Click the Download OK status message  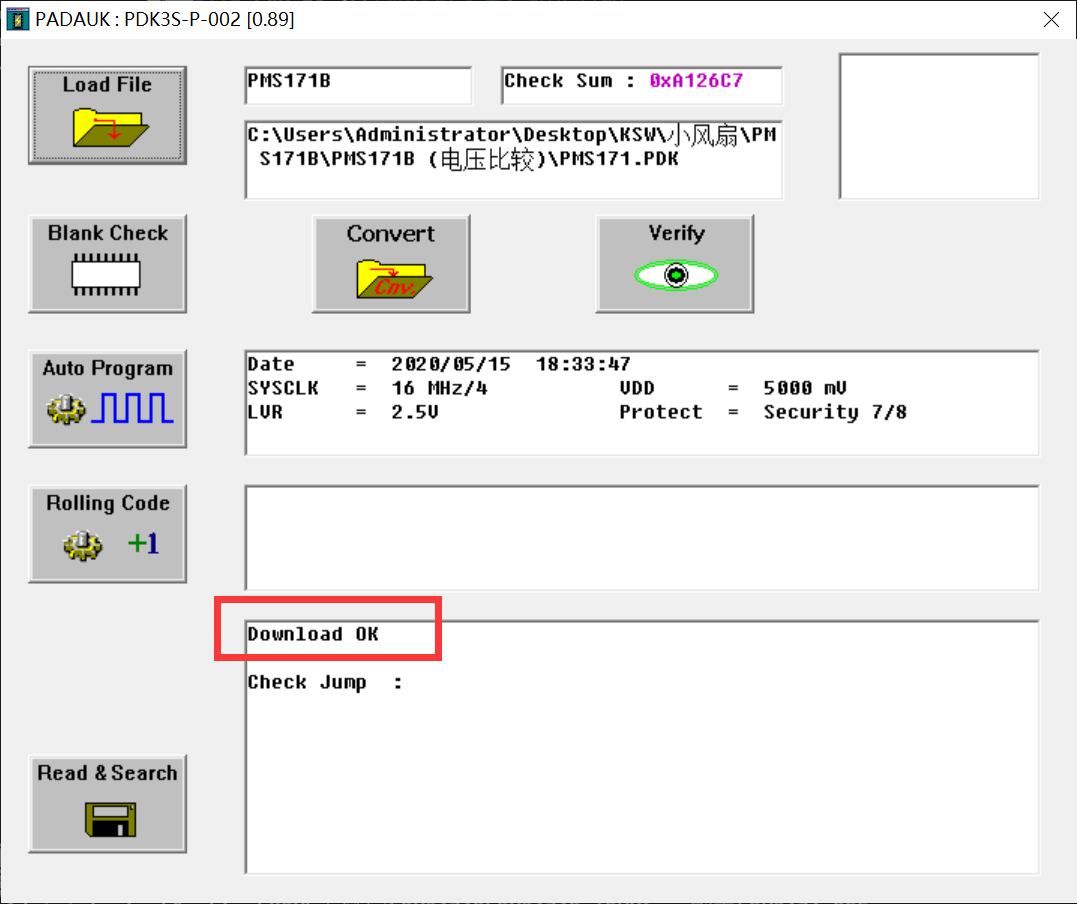313,634
